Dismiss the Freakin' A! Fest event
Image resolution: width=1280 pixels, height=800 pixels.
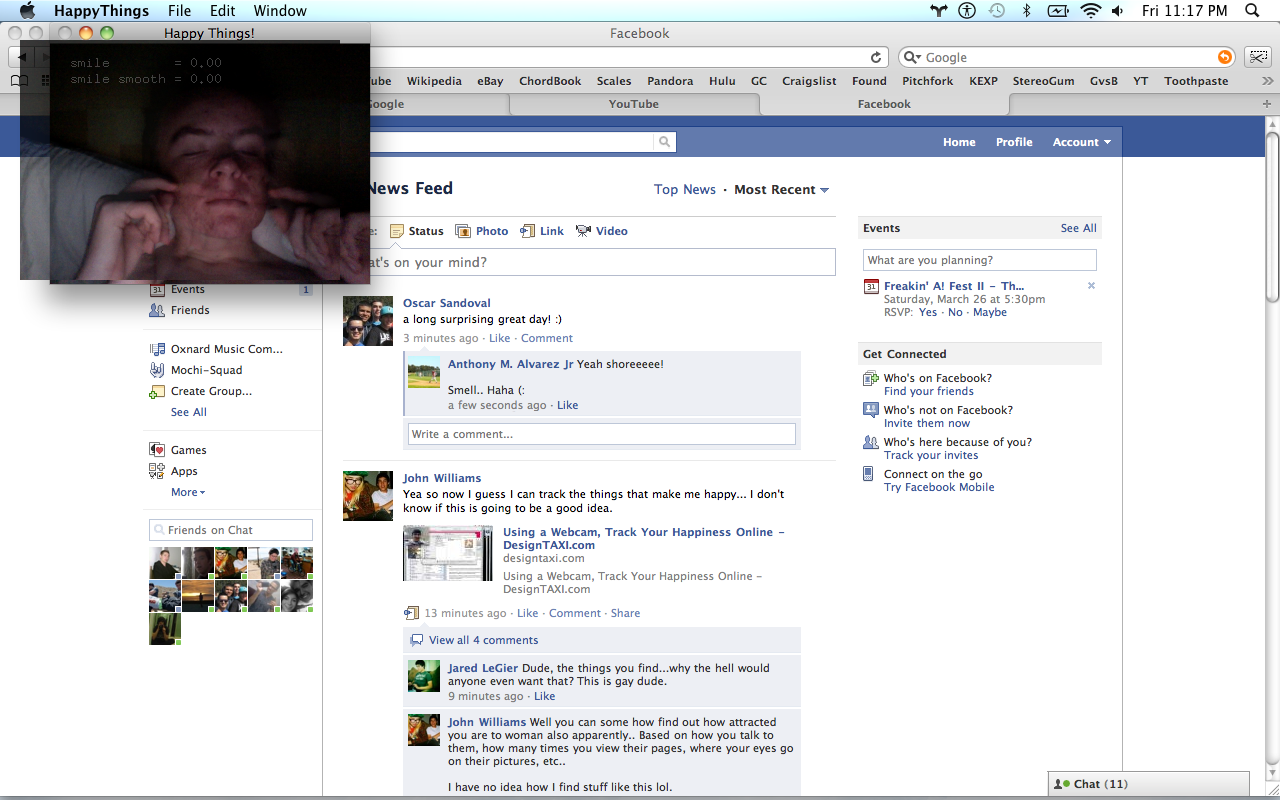coord(1091,286)
